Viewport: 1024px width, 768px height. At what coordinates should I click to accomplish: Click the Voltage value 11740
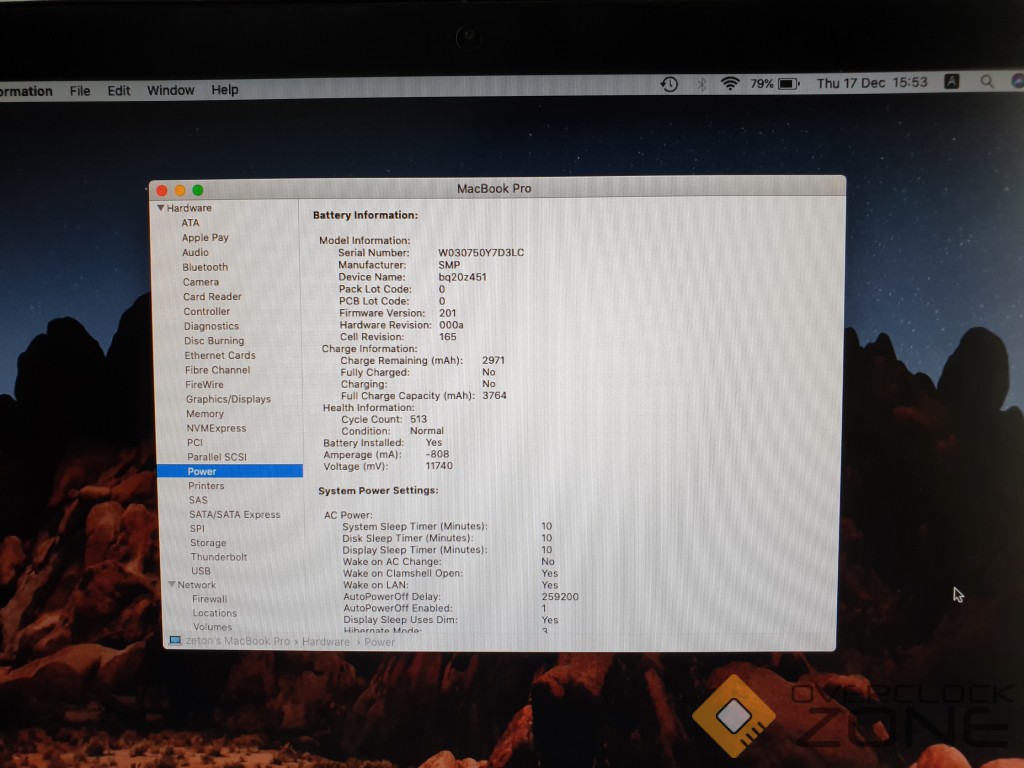point(439,466)
